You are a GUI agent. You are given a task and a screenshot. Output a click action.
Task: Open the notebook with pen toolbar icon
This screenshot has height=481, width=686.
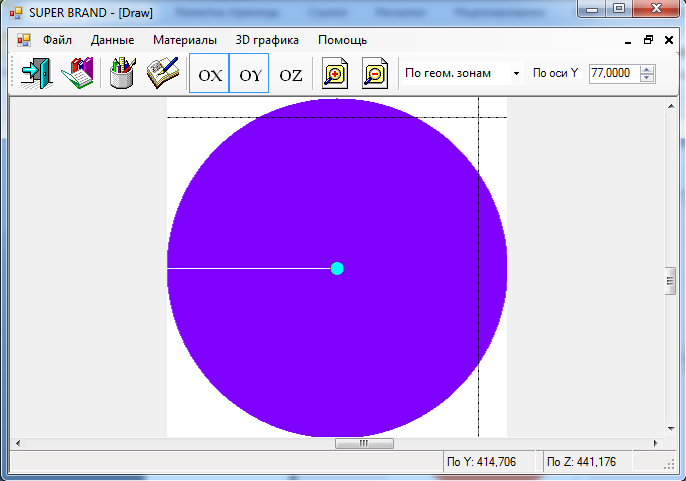pos(163,73)
